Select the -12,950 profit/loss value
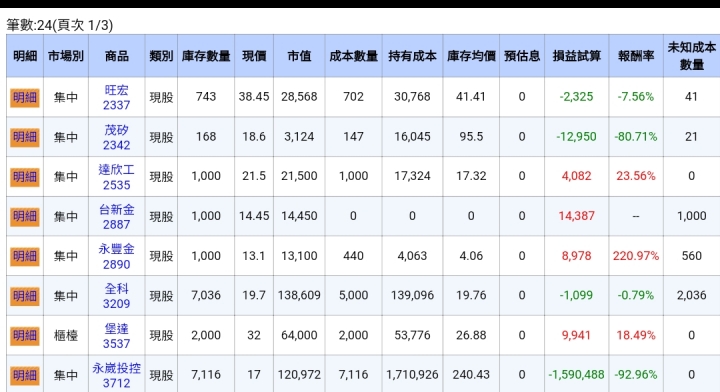Image resolution: width=720 pixels, height=392 pixels. pyautogui.click(x=576, y=137)
